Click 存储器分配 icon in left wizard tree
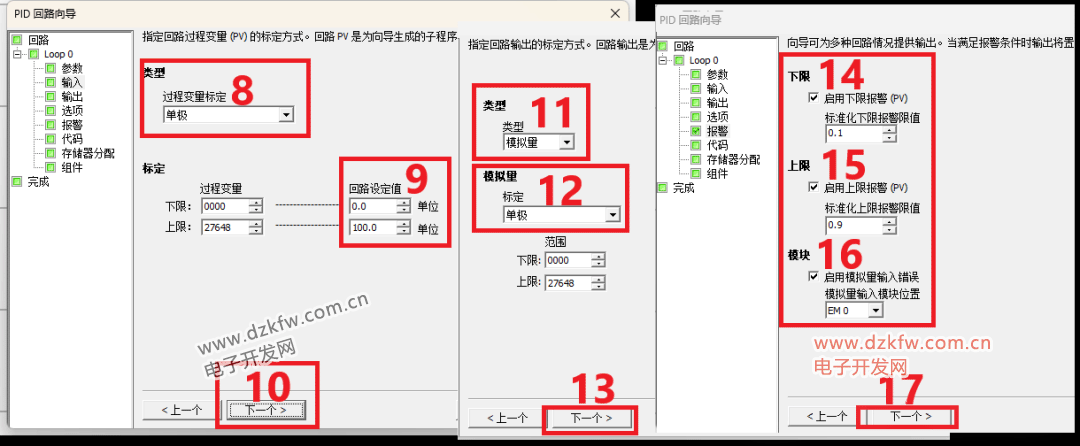This screenshot has width=1080, height=446. coord(50,153)
